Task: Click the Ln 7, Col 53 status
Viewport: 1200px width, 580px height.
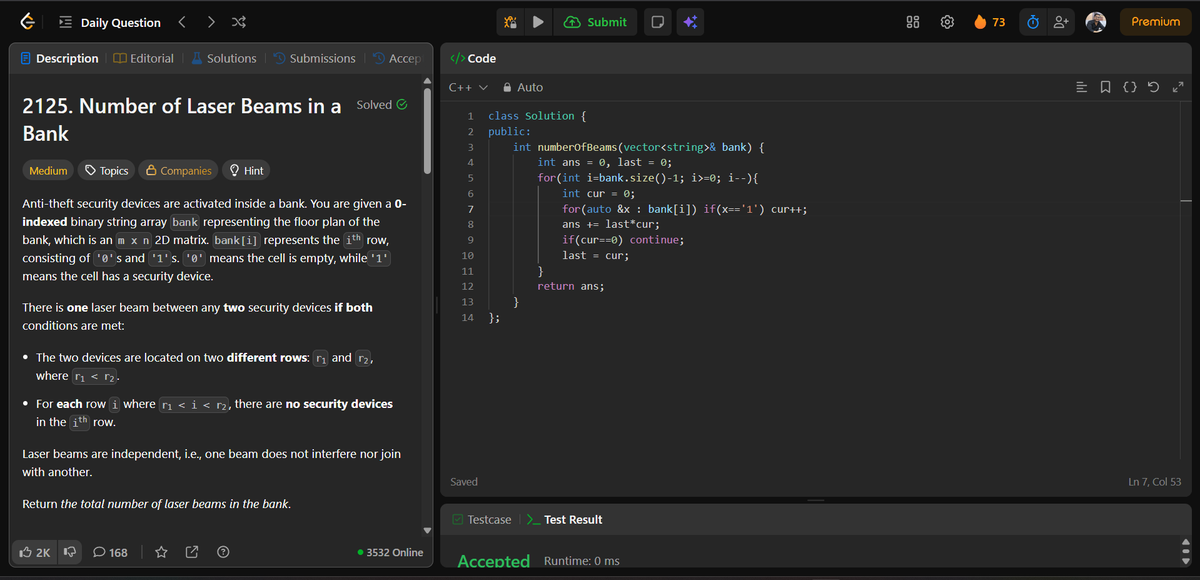Action: pyautogui.click(x=1154, y=482)
